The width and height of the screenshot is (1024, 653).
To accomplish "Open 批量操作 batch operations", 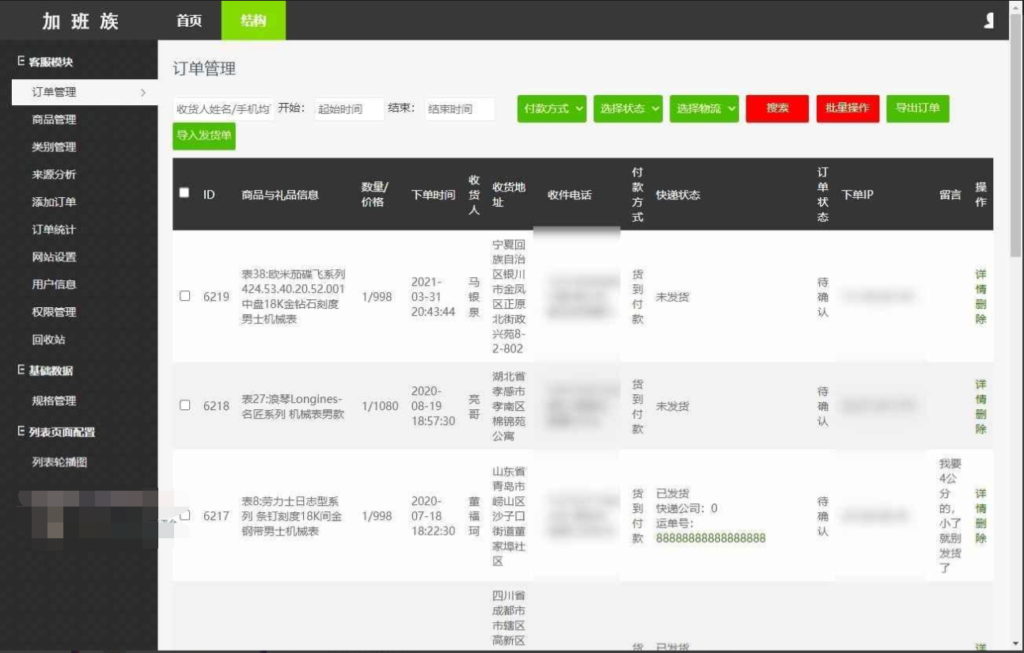I will click(x=846, y=109).
